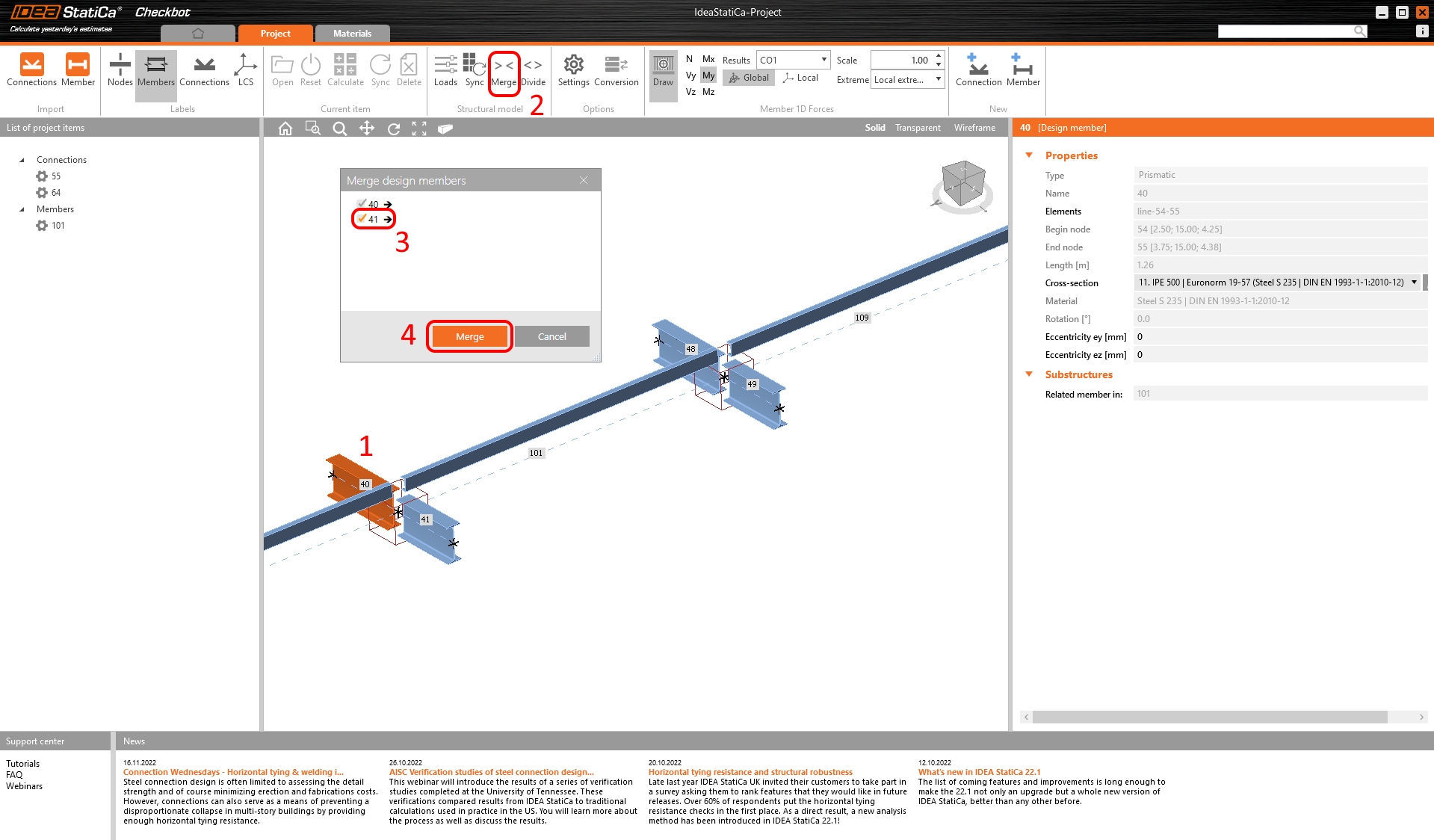Click the viewport zoom magnifier icon

(x=340, y=129)
